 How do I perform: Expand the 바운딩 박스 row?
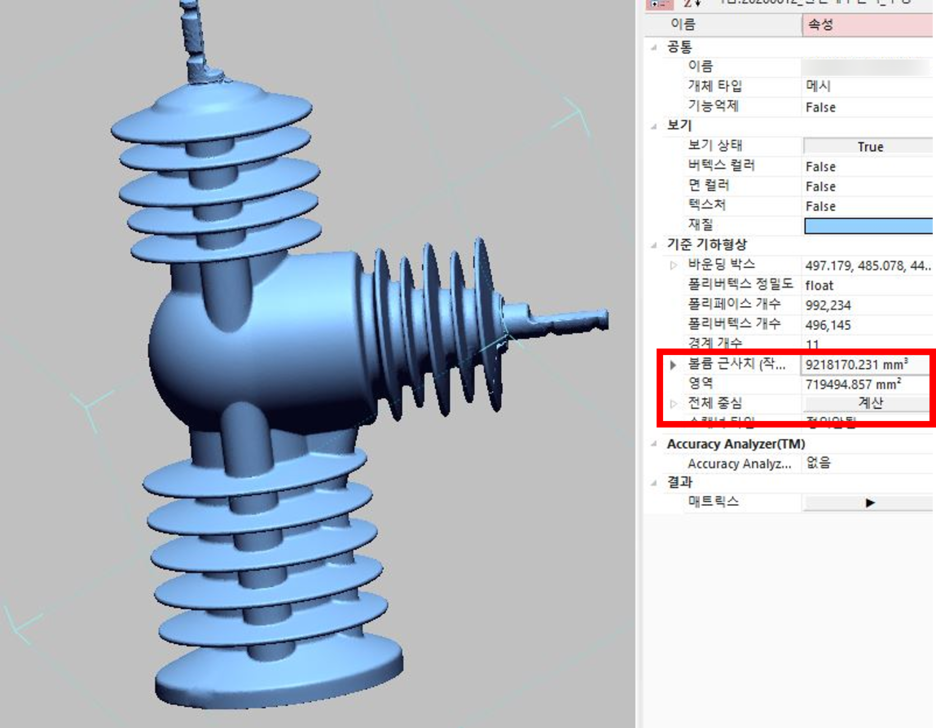click(x=673, y=265)
